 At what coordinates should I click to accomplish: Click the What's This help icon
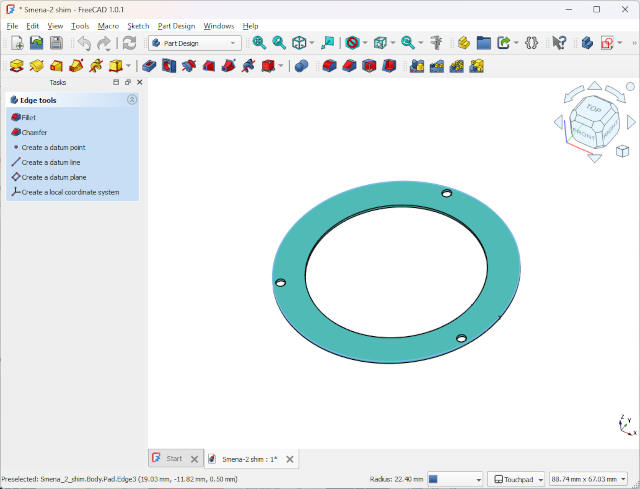(x=560, y=43)
